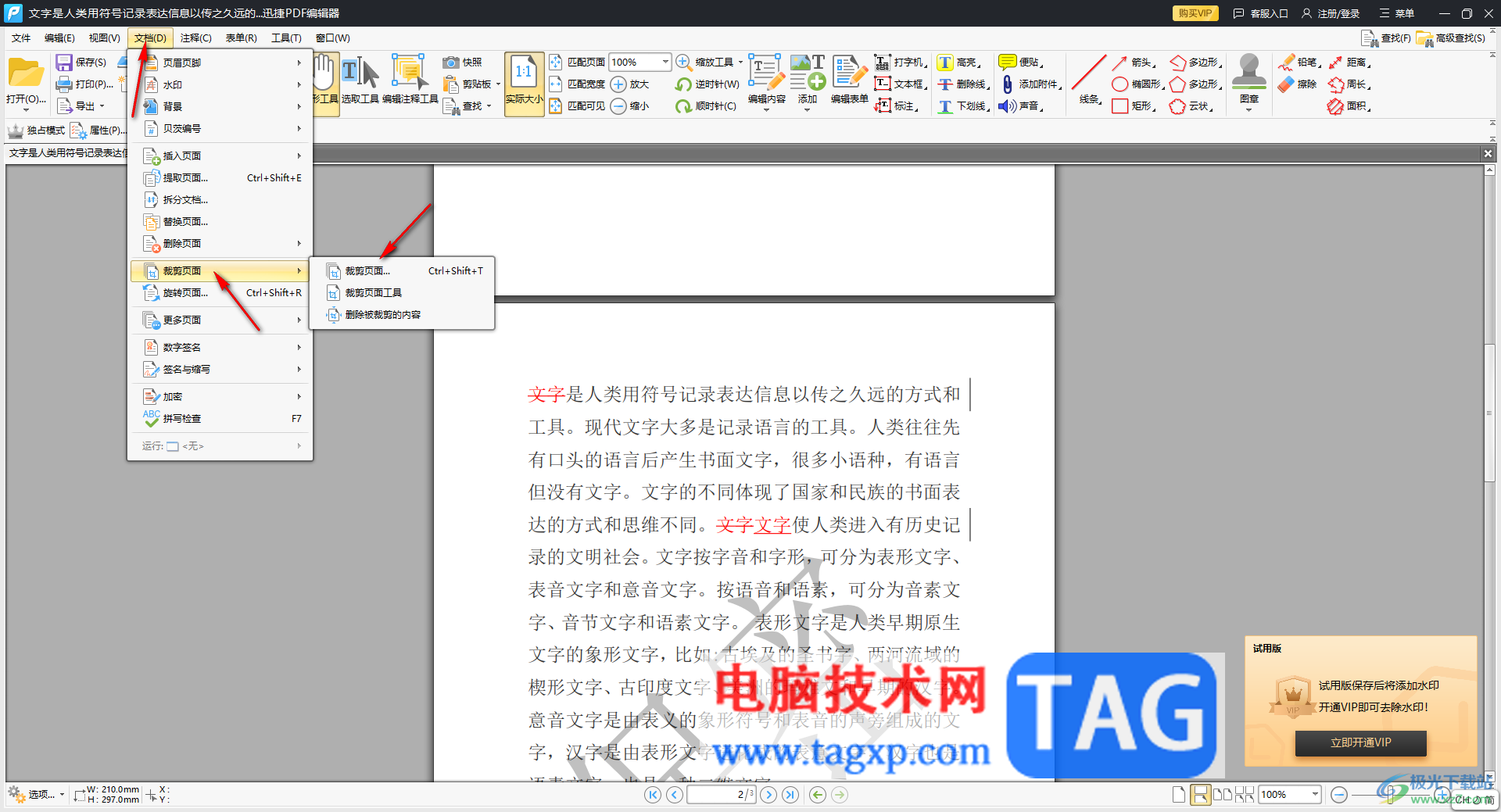The height and width of the screenshot is (812, 1501).
Task: Choose 删除被裁剪的内容 submenu item
Action: 403,315
